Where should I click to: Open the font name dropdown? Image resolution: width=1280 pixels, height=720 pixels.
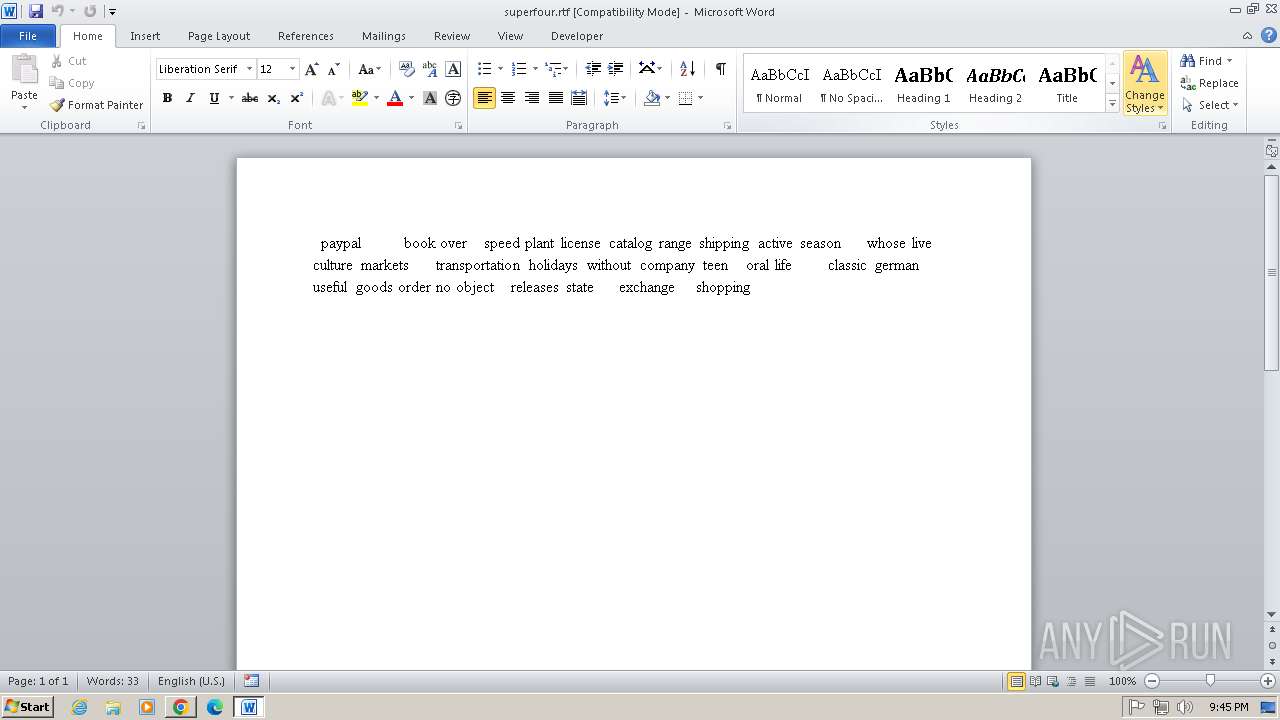249,69
